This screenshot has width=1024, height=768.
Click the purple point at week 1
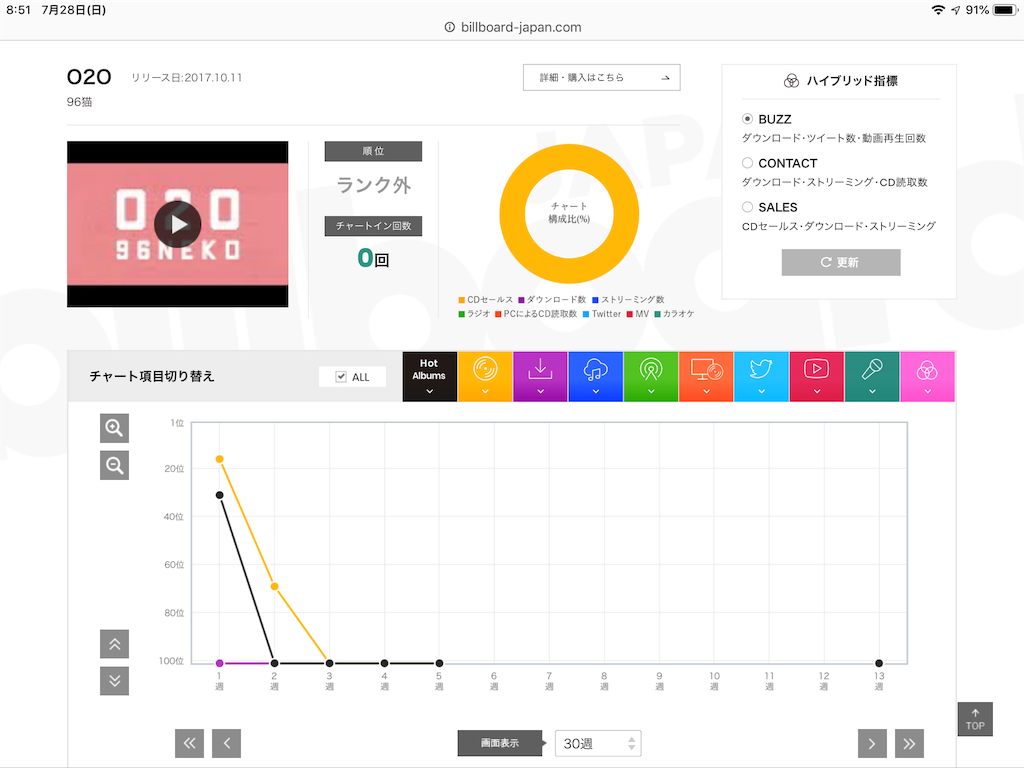219,664
